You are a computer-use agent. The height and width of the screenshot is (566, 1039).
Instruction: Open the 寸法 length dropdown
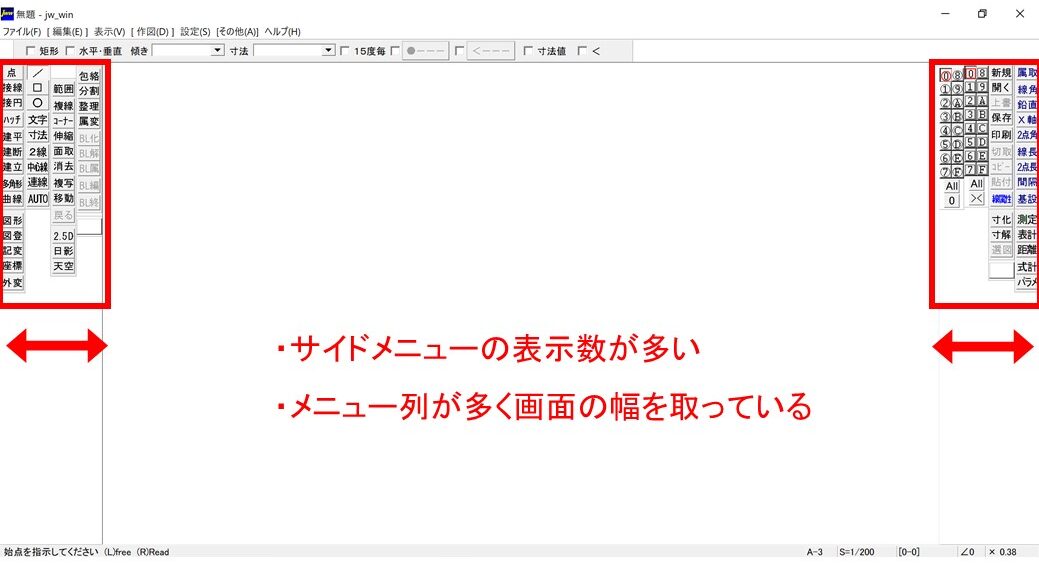[x=328, y=50]
